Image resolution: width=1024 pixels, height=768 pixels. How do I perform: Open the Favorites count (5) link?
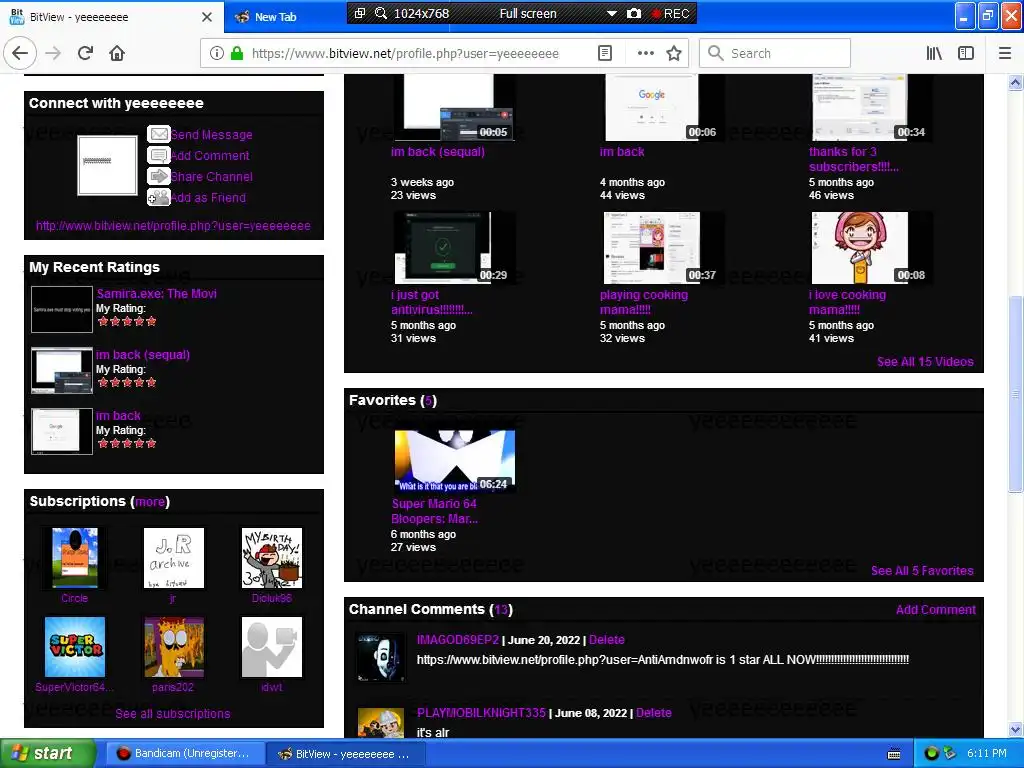click(x=428, y=400)
